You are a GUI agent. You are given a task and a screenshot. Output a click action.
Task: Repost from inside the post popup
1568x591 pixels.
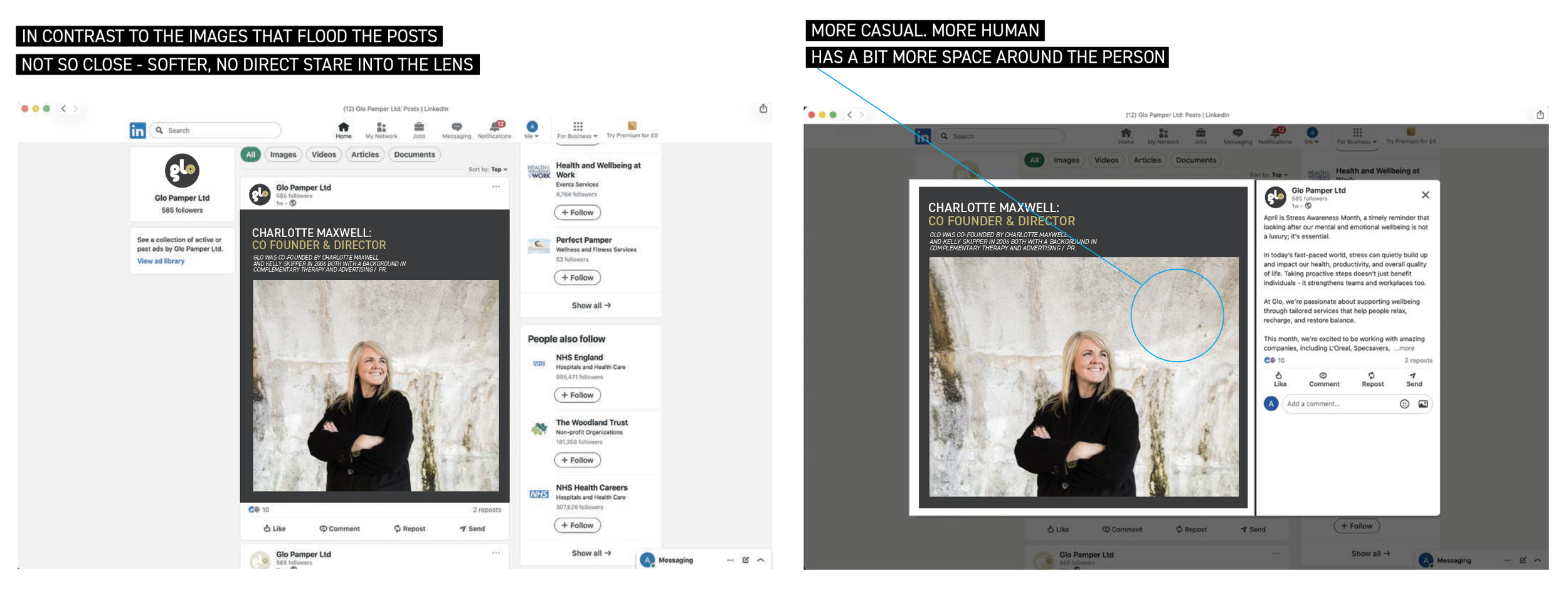(1372, 380)
